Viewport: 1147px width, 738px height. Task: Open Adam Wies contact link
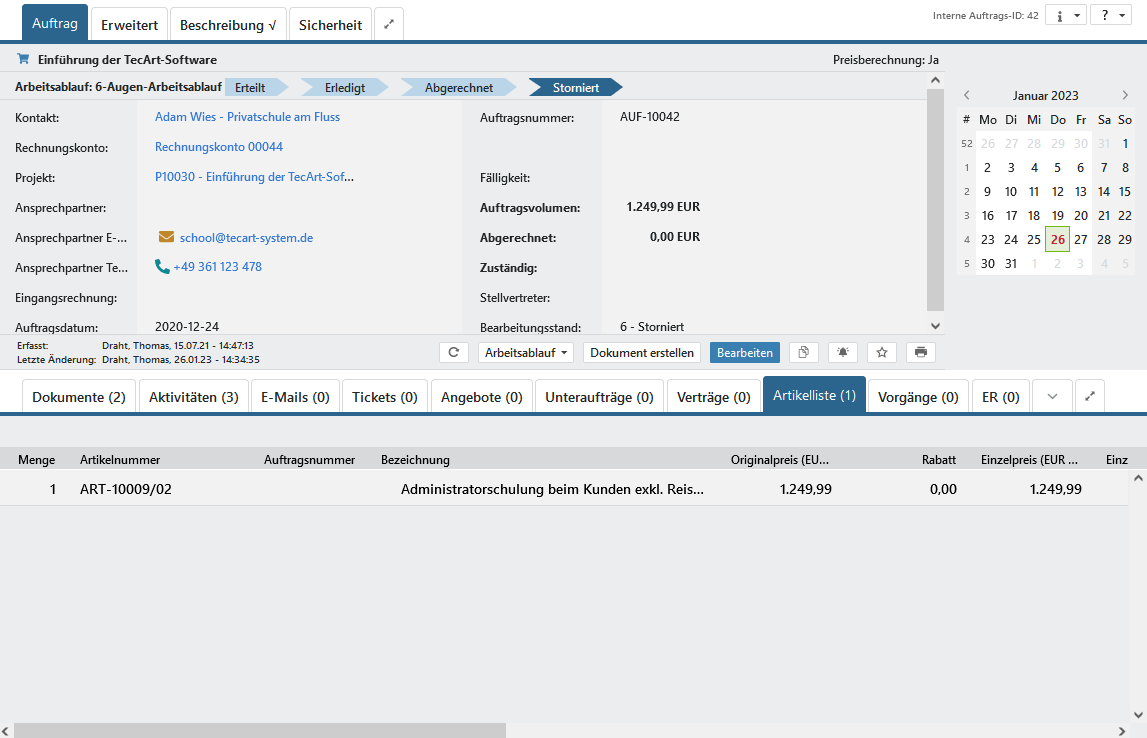[247, 117]
